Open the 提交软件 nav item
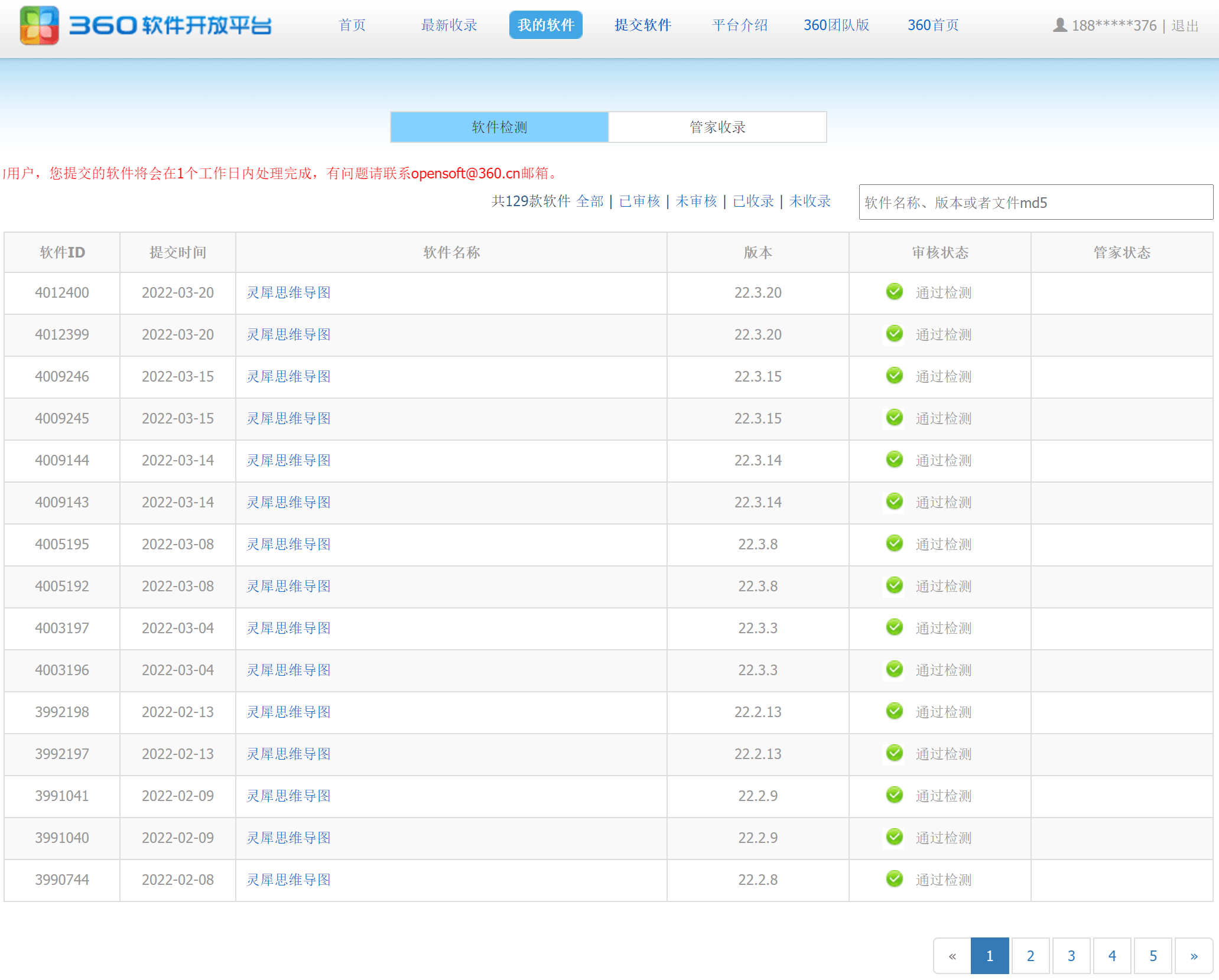This screenshot has height=980, width=1219. click(643, 25)
